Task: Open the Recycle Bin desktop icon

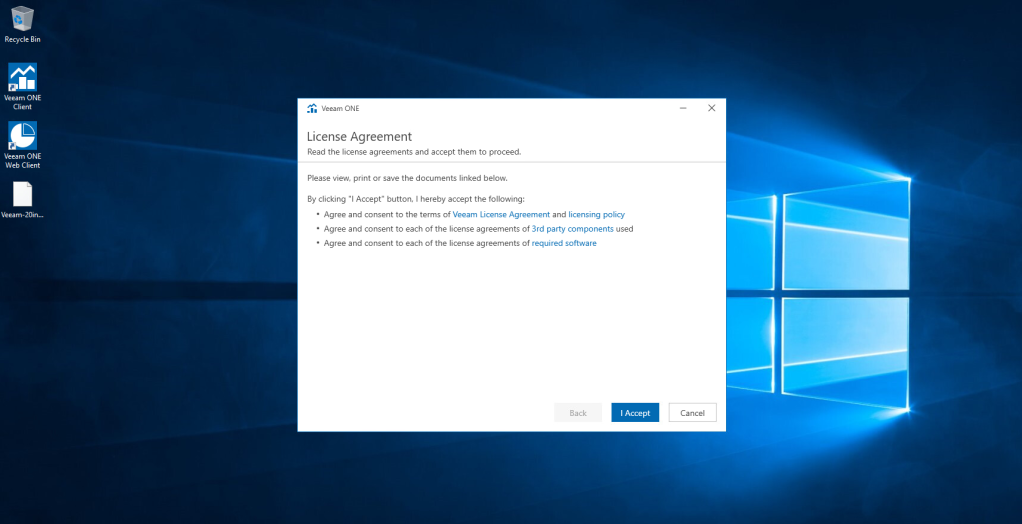Action: (x=22, y=25)
